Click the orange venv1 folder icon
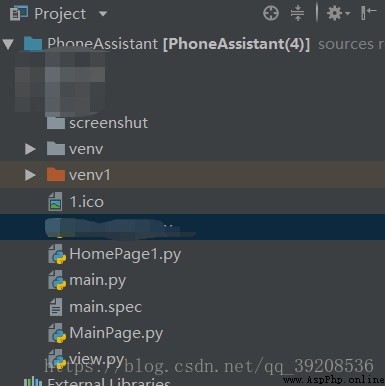The width and height of the screenshot is (385, 386). coord(56,174)
